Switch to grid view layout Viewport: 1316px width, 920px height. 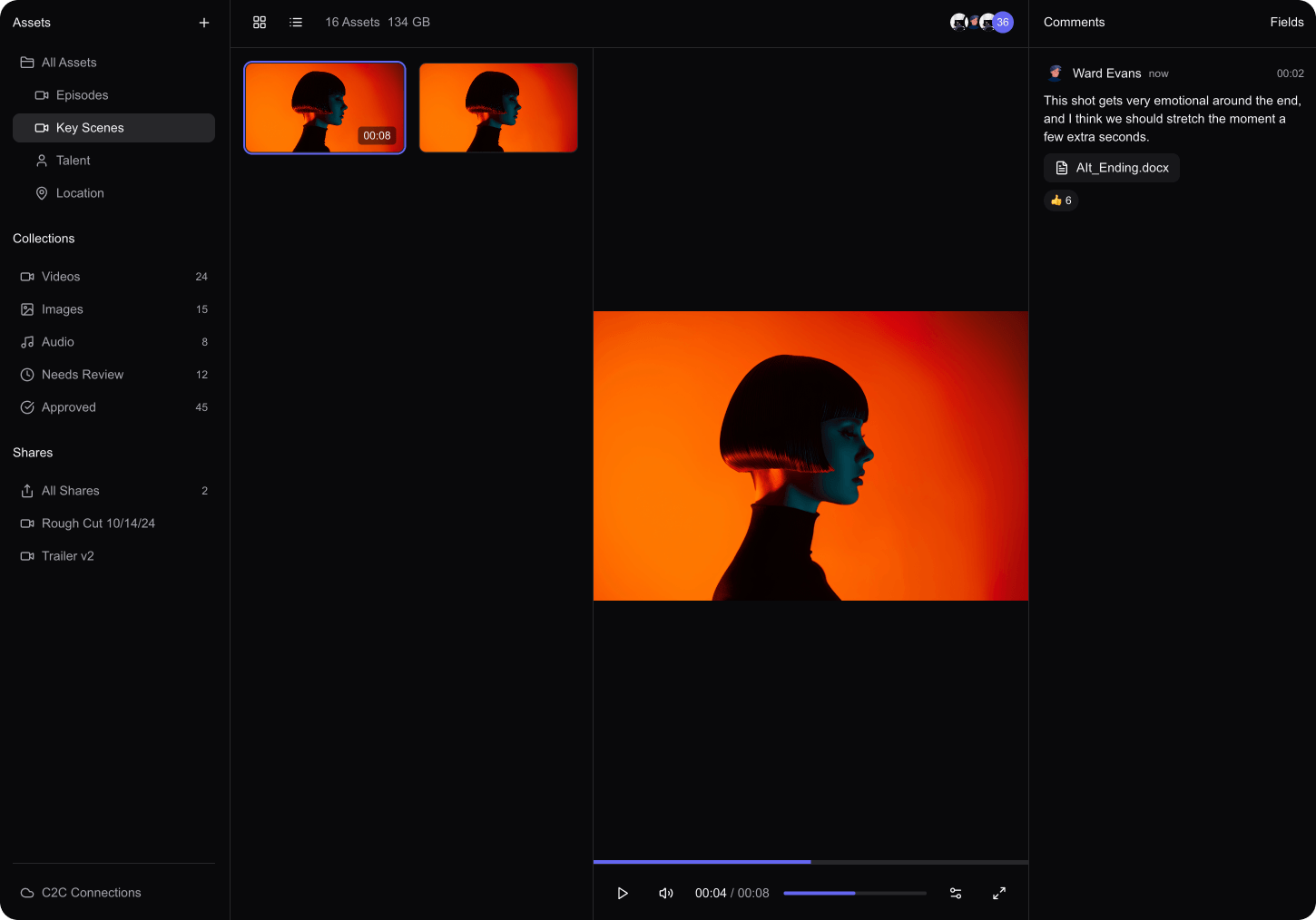(x=260, y=22)
